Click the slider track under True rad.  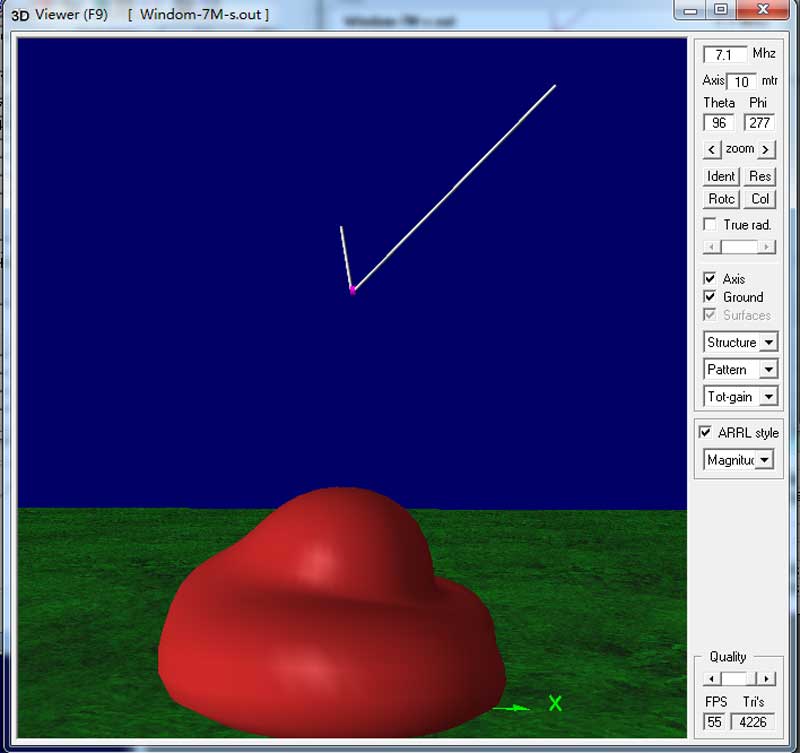click(739, 247)
